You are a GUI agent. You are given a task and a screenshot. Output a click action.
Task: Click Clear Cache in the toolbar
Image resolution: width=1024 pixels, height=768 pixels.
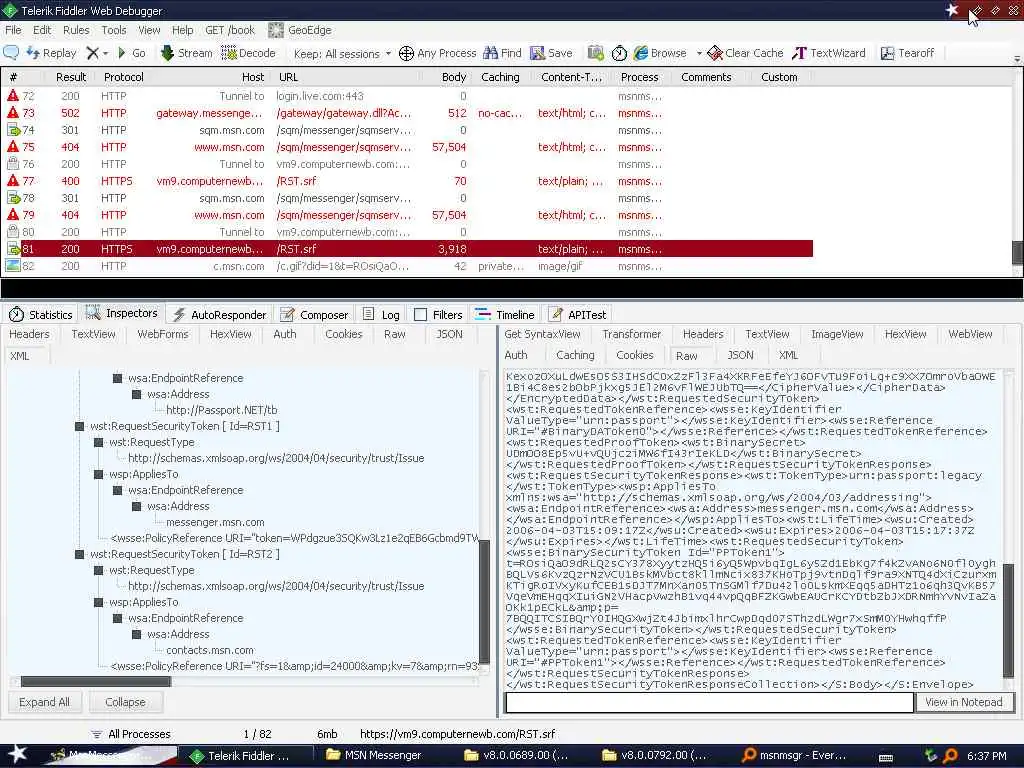click(745, 54)
